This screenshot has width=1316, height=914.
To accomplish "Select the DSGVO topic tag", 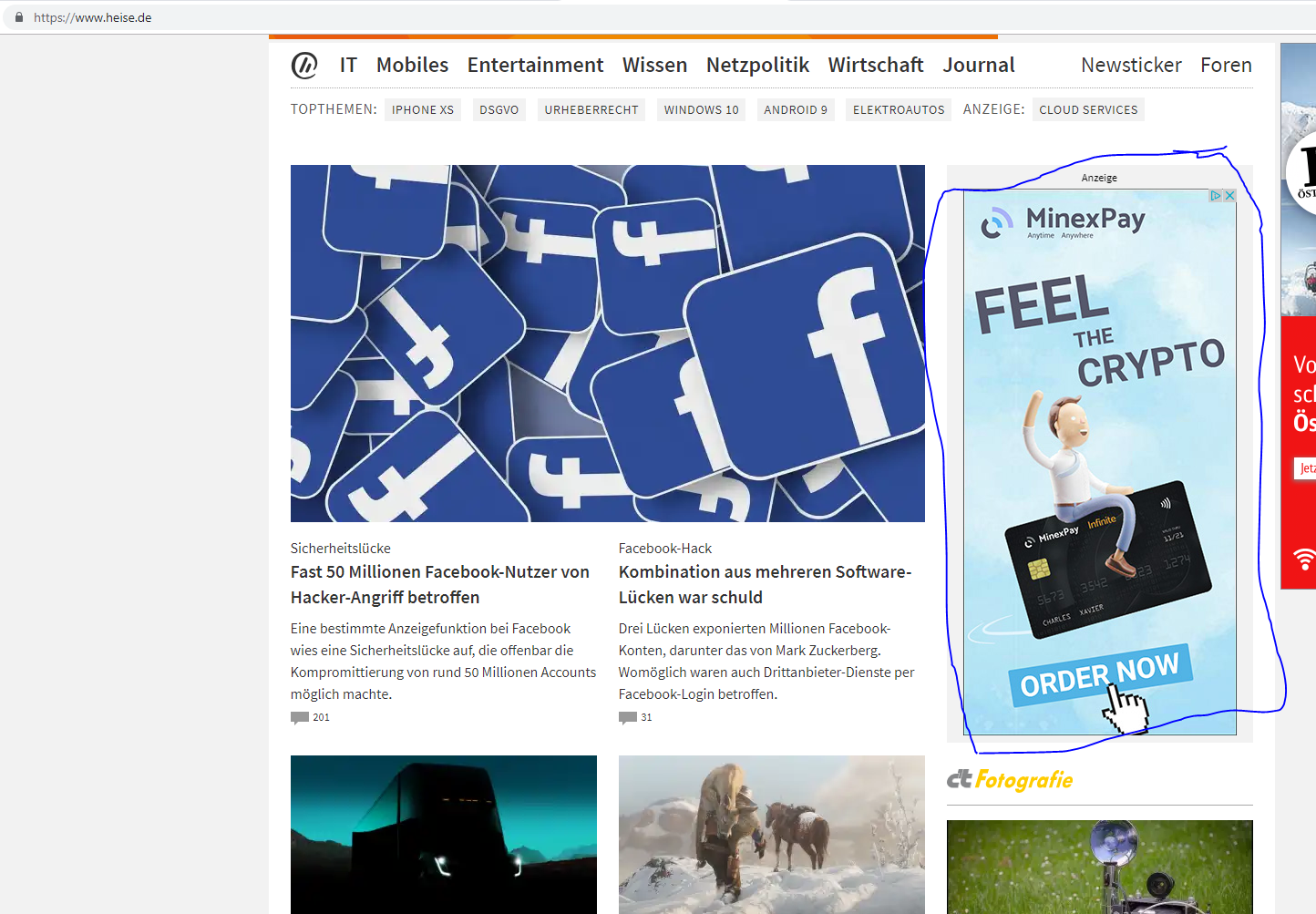I will point(499,109).
